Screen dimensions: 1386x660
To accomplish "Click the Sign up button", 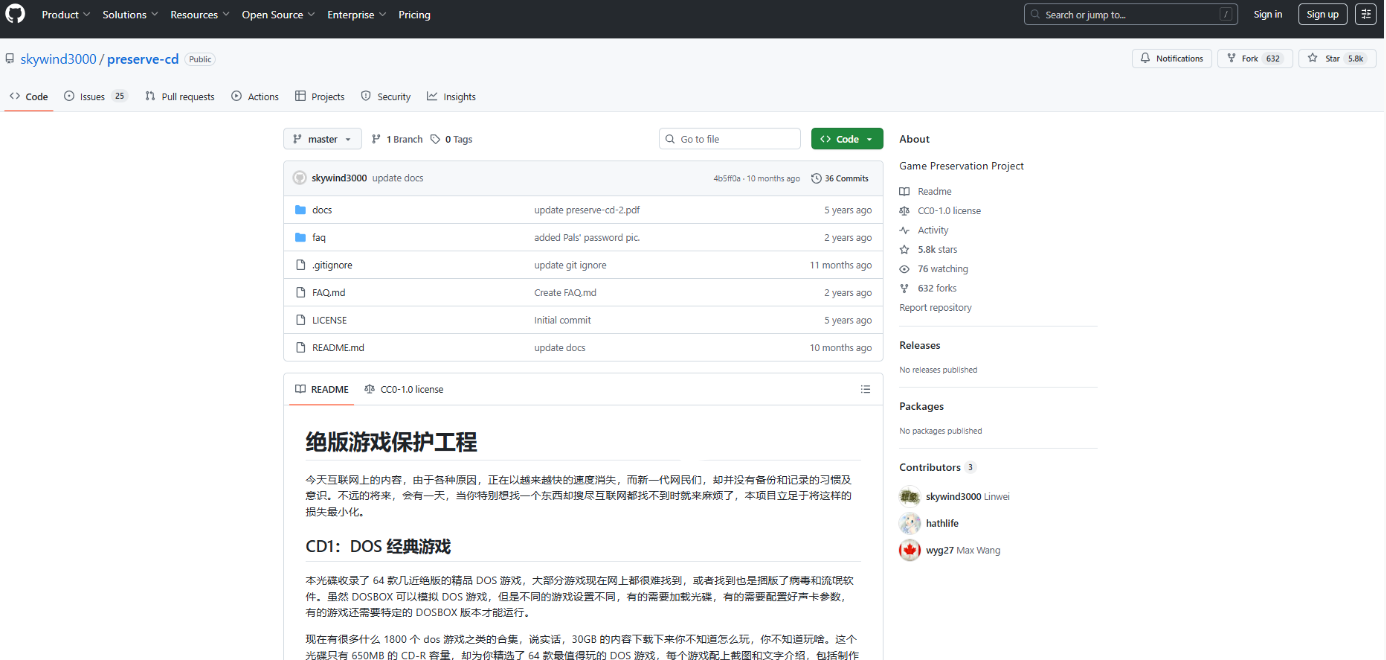I will pos(1322,14).
